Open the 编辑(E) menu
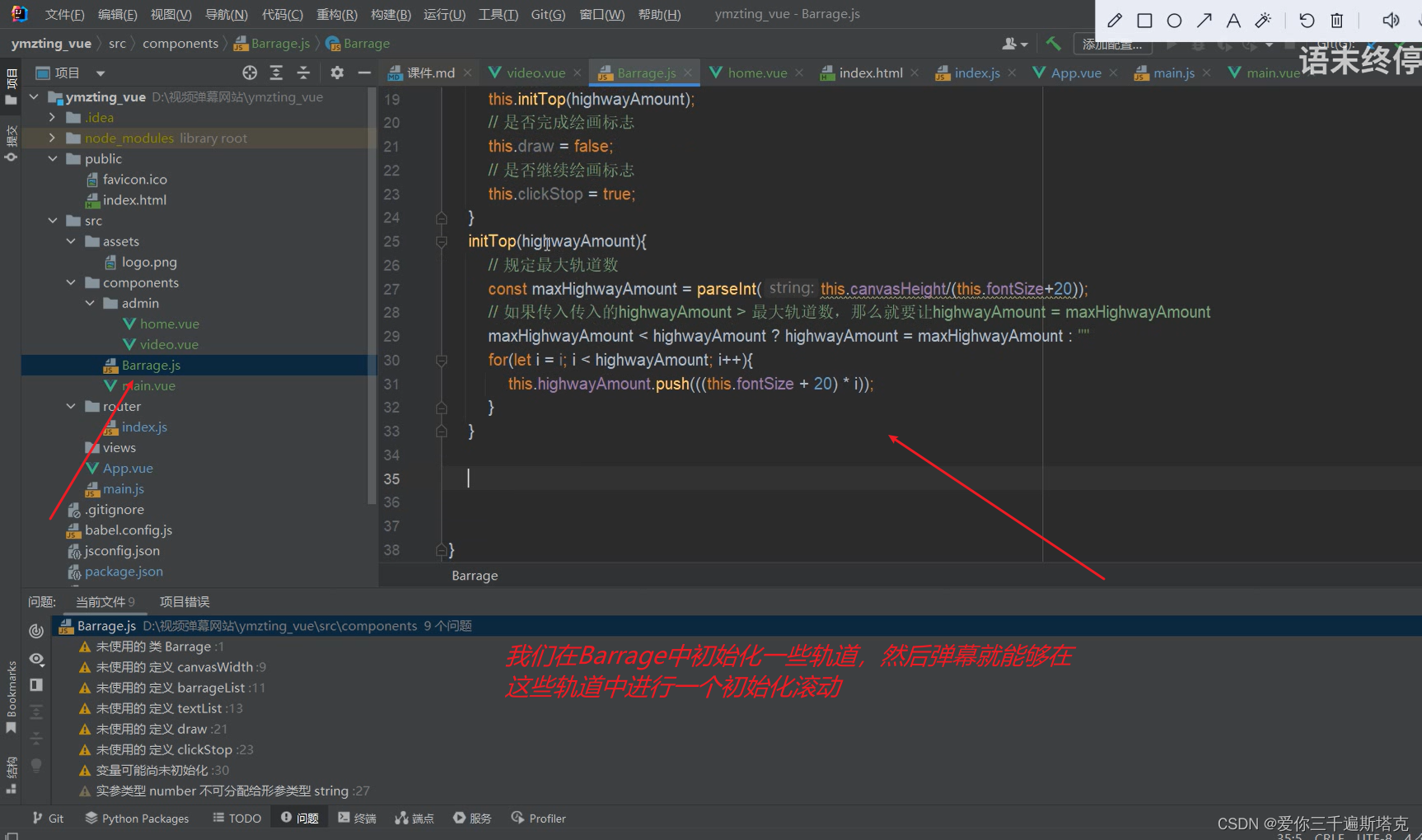1422x840 pixels. [x=117, y=14]
